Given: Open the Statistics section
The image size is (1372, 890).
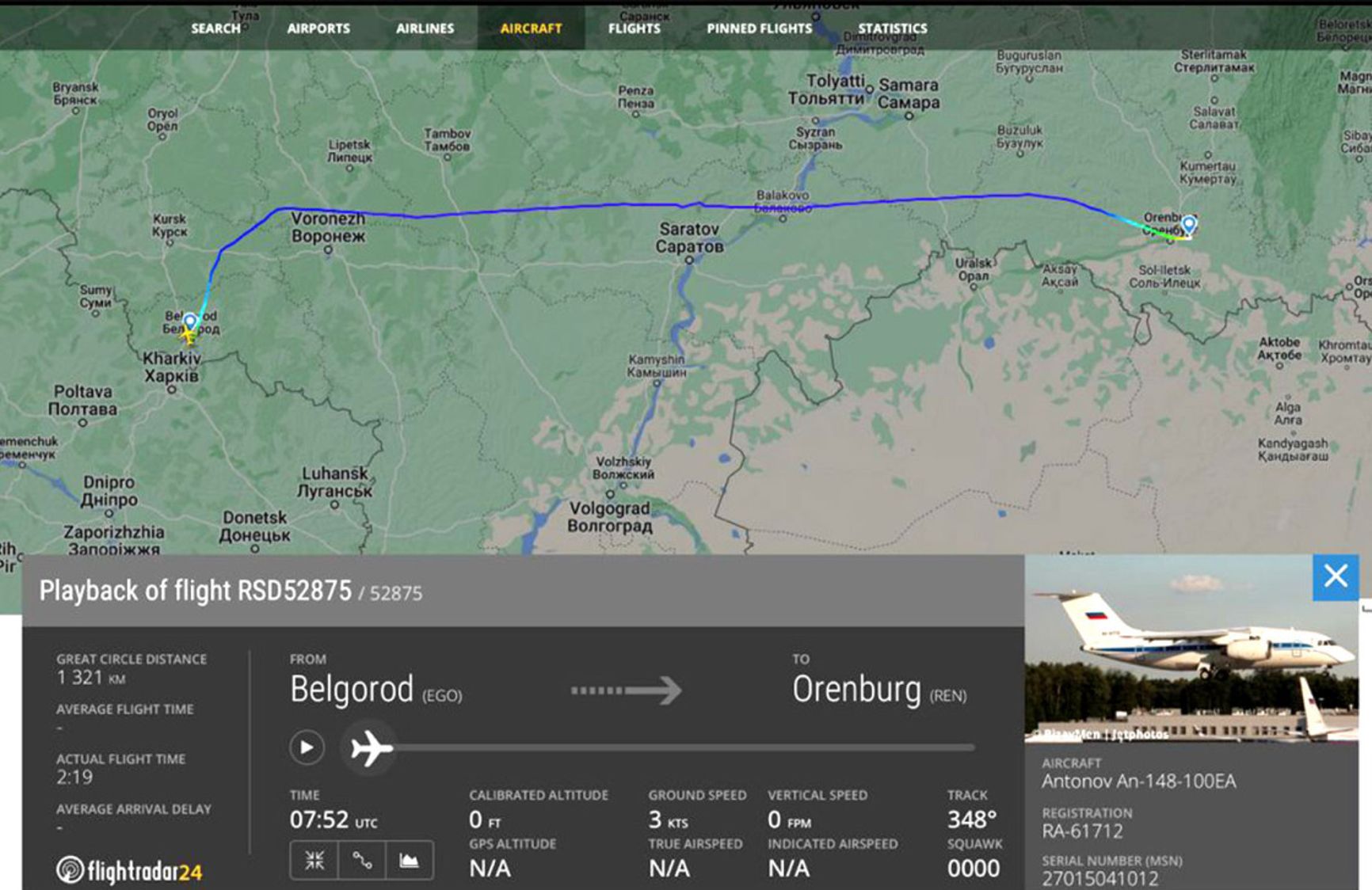Looking at the screenshot, I should click(x=893, y=29).
